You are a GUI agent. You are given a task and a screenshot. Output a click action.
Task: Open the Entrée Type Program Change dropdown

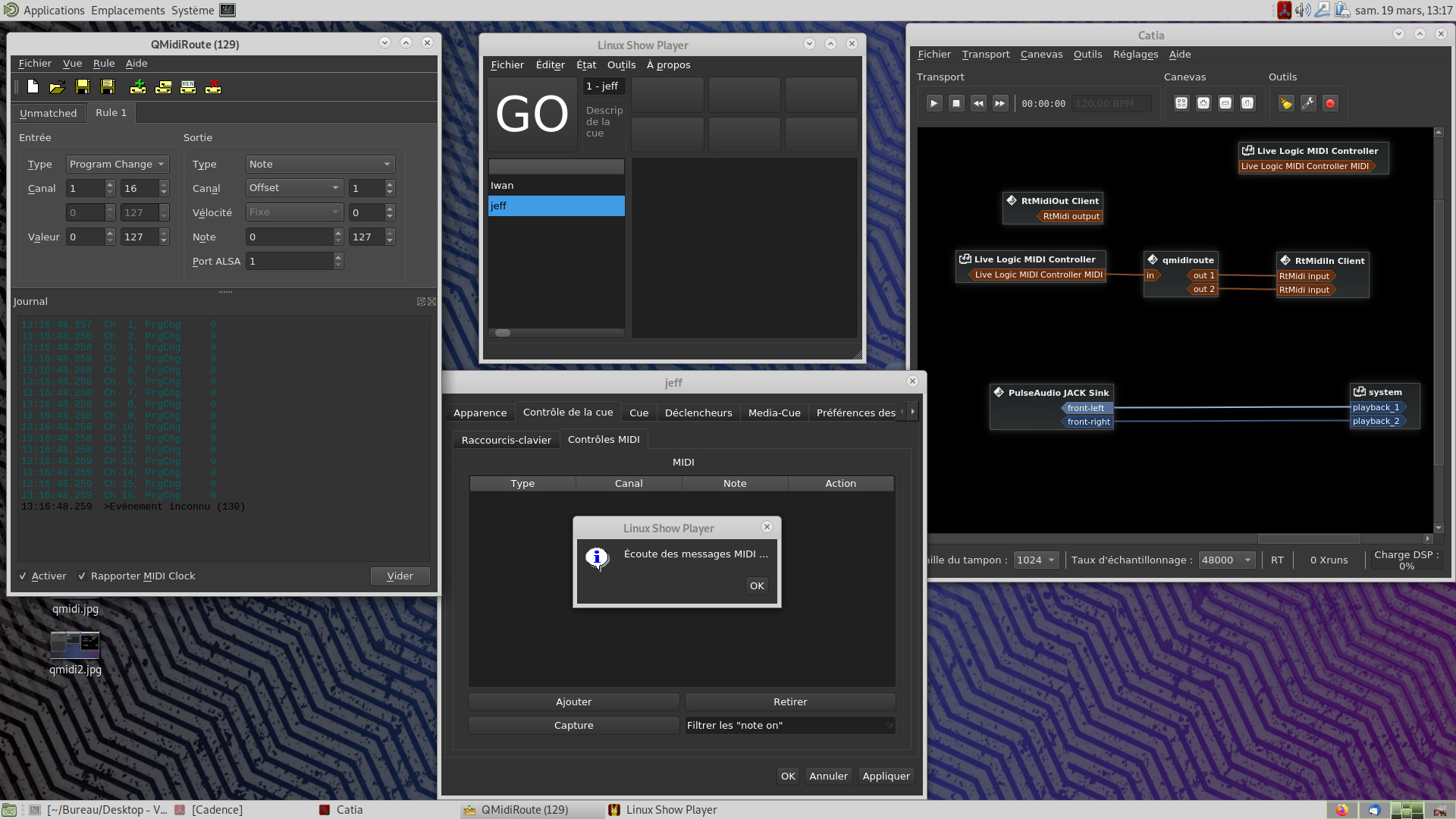[x=118, y=165]
